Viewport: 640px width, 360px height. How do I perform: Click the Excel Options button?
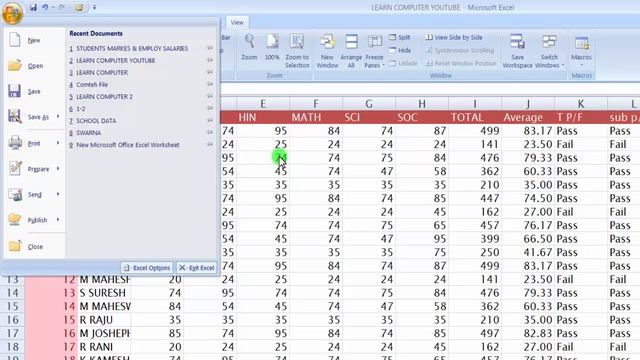[147, 268]
